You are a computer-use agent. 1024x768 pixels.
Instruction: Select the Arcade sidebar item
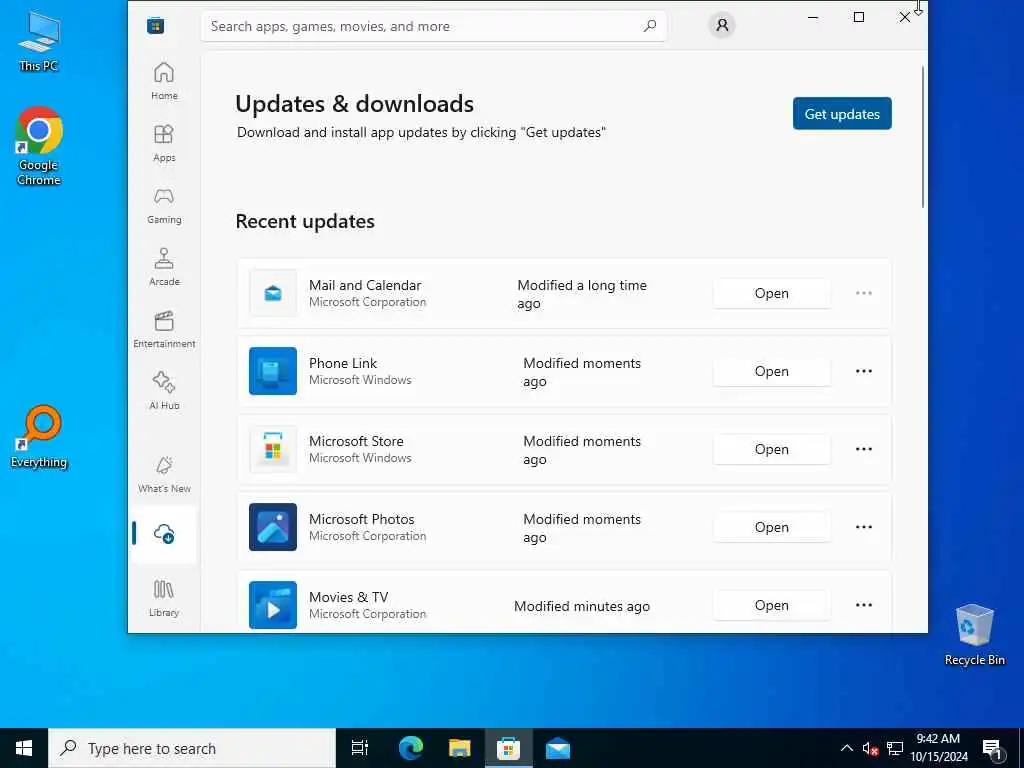[x=164, y=268]
